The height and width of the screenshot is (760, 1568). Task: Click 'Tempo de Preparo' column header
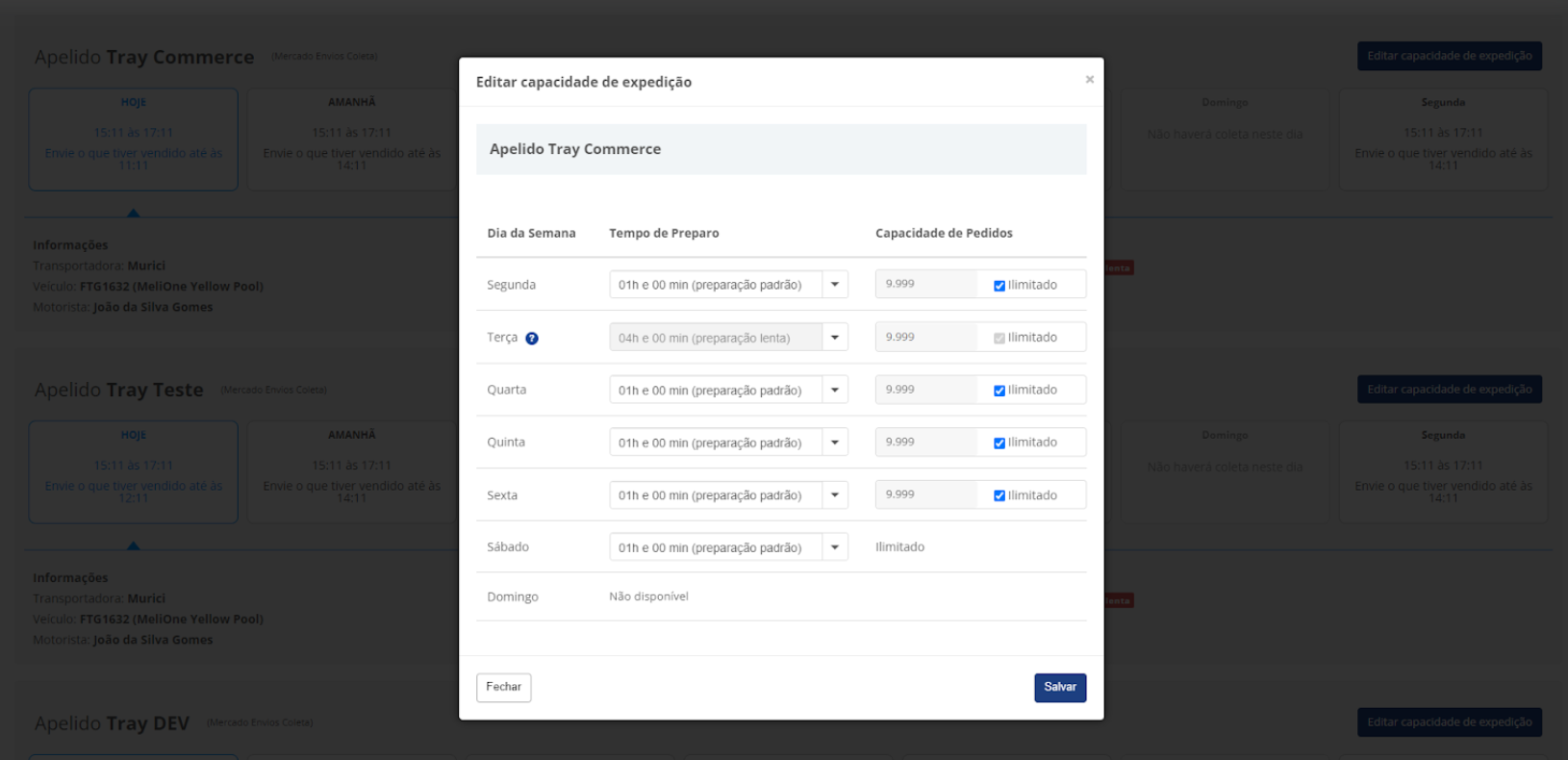[x=664, y=233]
